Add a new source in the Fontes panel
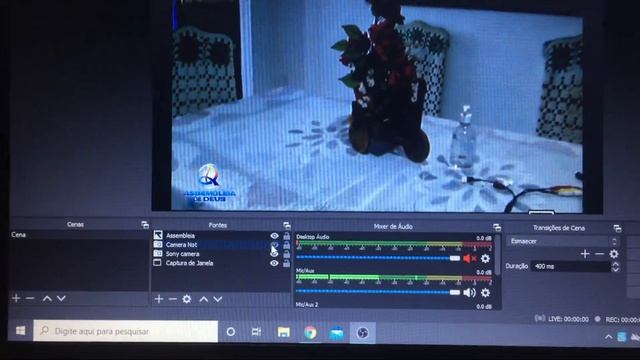This screenshot has width=640, height=360. [x=159, y=299]
